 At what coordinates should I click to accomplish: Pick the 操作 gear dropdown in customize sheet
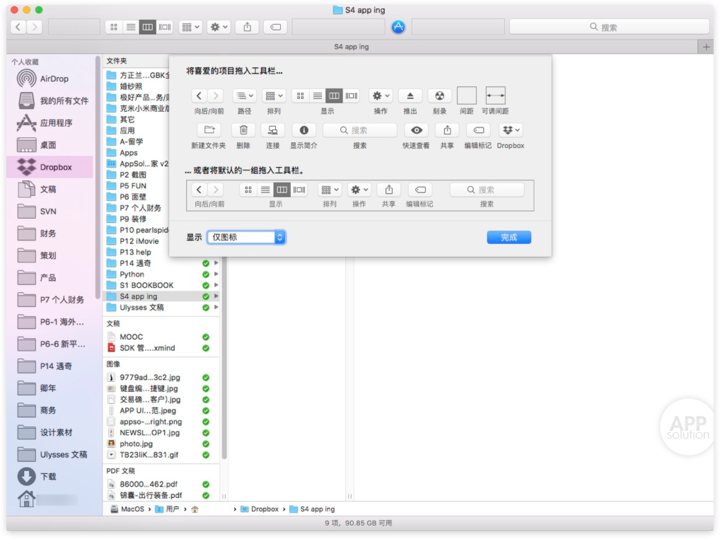[x=381, y=96]
